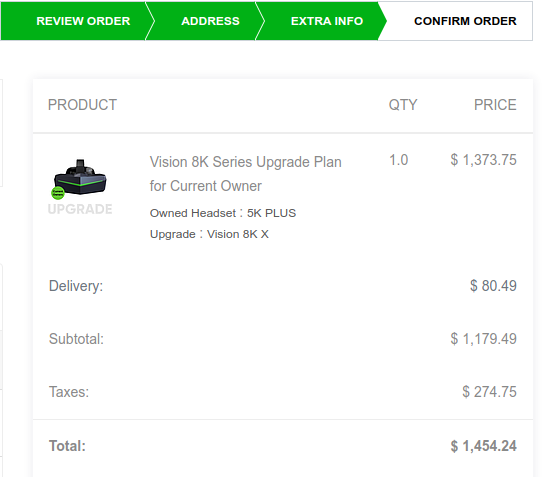Click the product price $ 1,373.75
The image size is (554, 477).
click(x=483, y=160)
